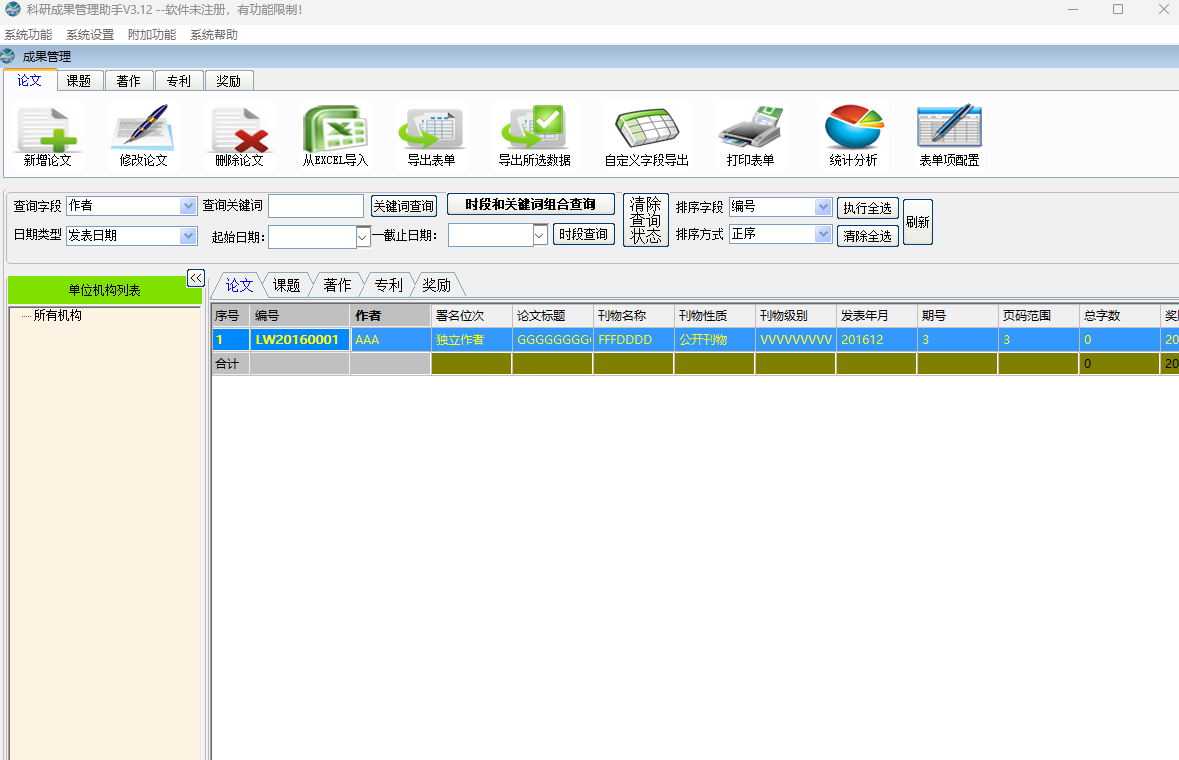The width and height of the screenshot is (1179, 760).
Task: Open the 系统功能 menu
Action: coord(29,35)
